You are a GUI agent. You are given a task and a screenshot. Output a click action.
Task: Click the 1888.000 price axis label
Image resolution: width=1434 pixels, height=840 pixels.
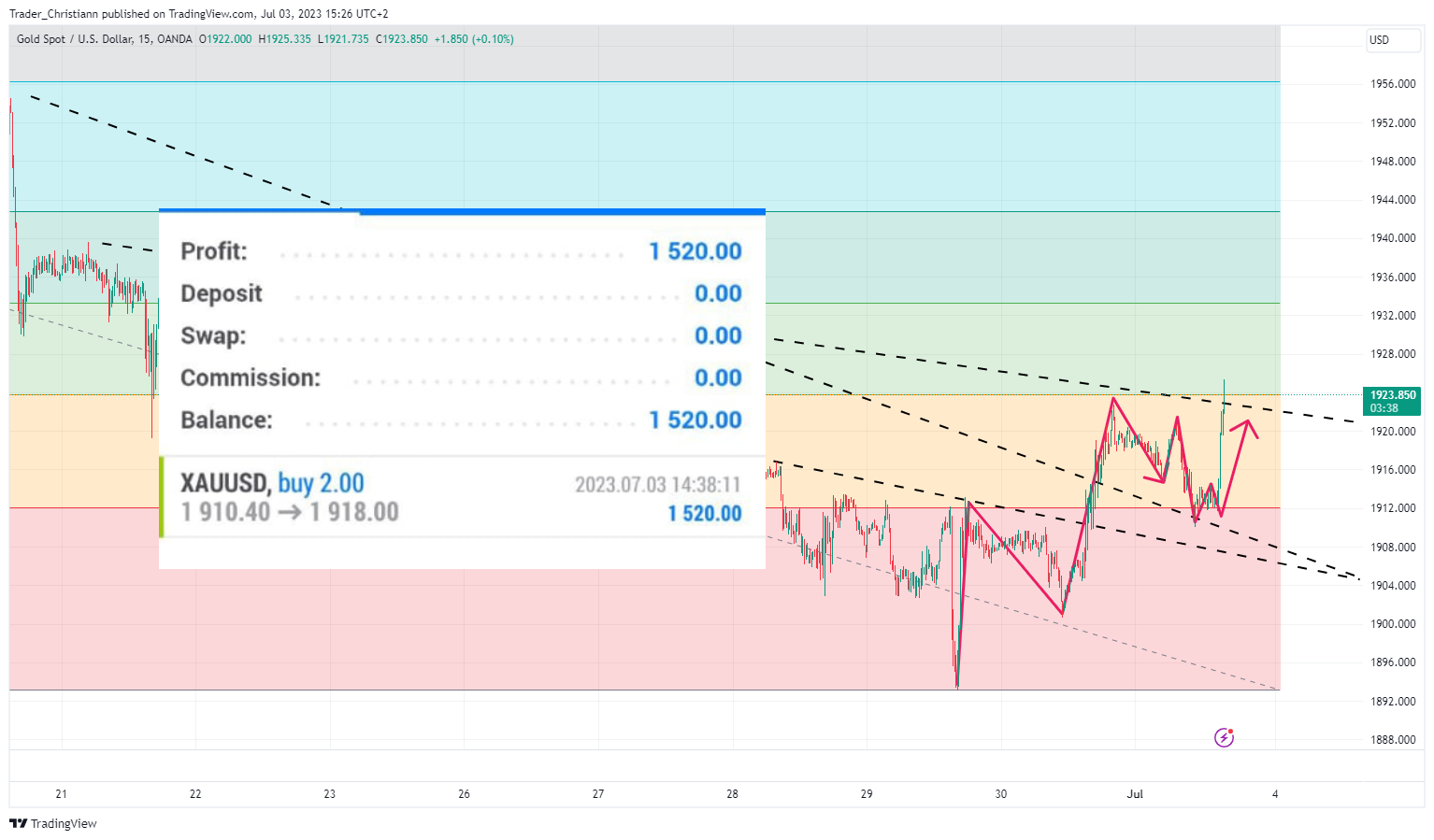(1393, 740)
